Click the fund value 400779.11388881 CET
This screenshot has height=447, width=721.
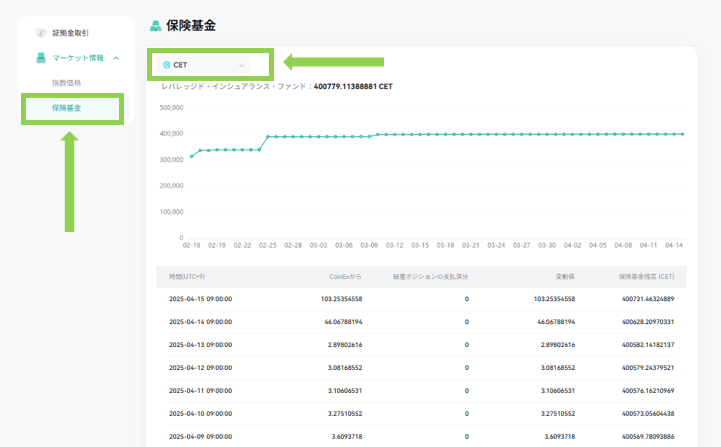coord(353,86)
